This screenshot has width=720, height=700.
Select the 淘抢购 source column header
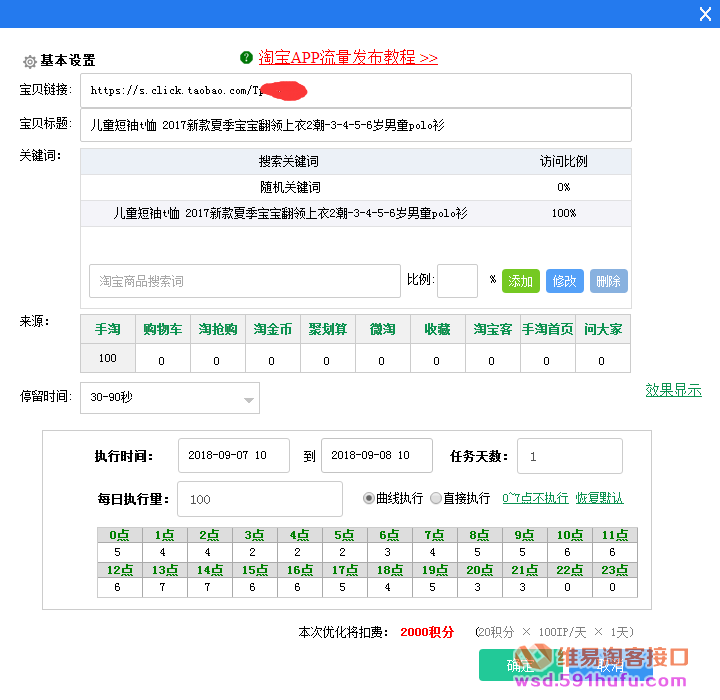point(218,329)
